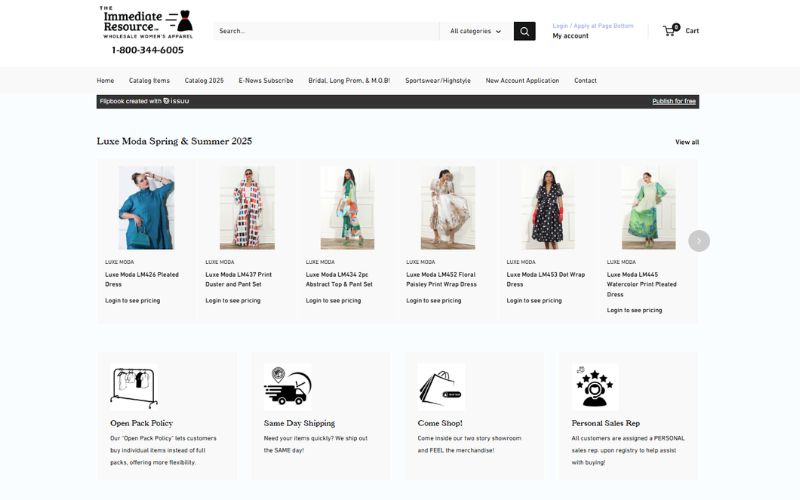
Task: Click the Personal Sales Rep headset icon
Action: tap(595, 387)
